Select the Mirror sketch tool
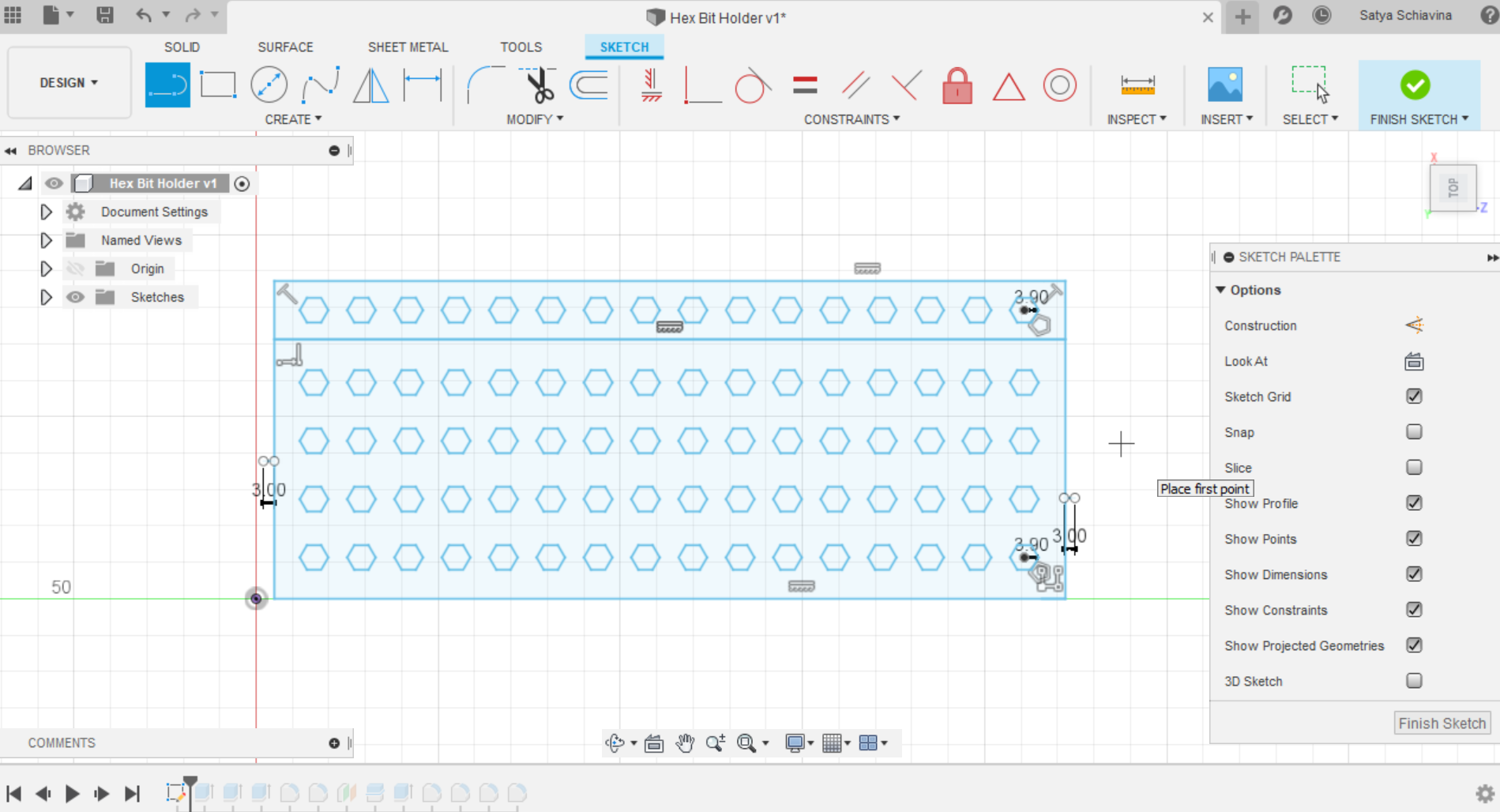 tap(370, 85)
